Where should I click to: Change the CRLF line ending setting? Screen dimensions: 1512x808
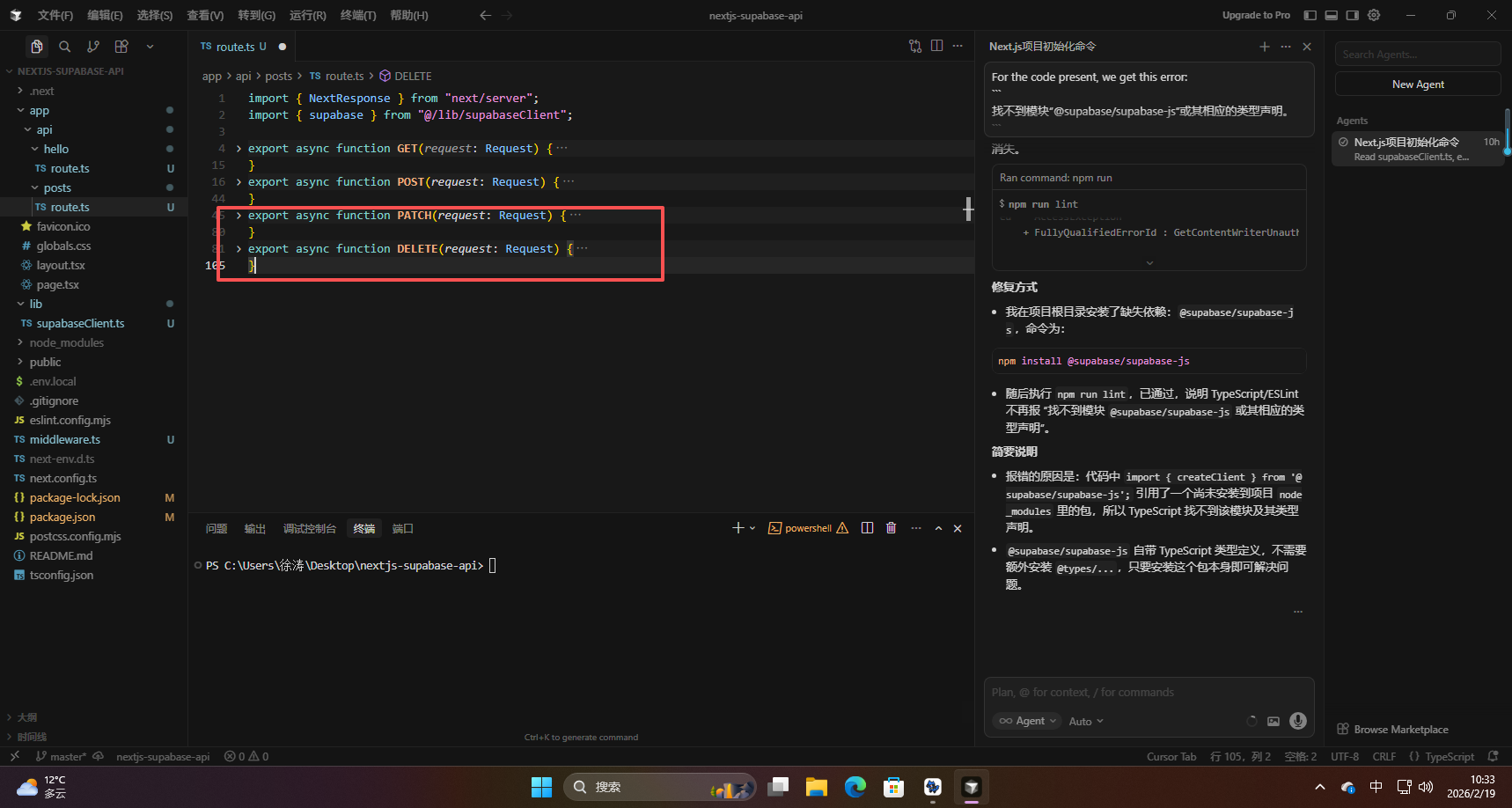click(1384, 757)
